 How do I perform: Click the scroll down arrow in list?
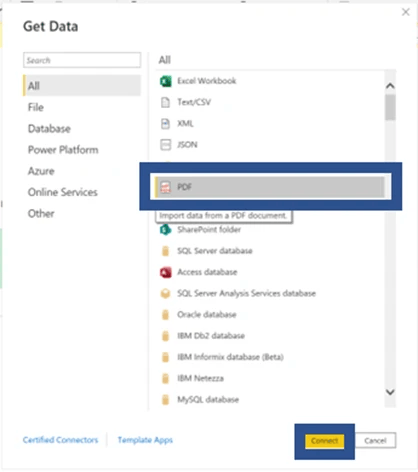tap(390, 392)
